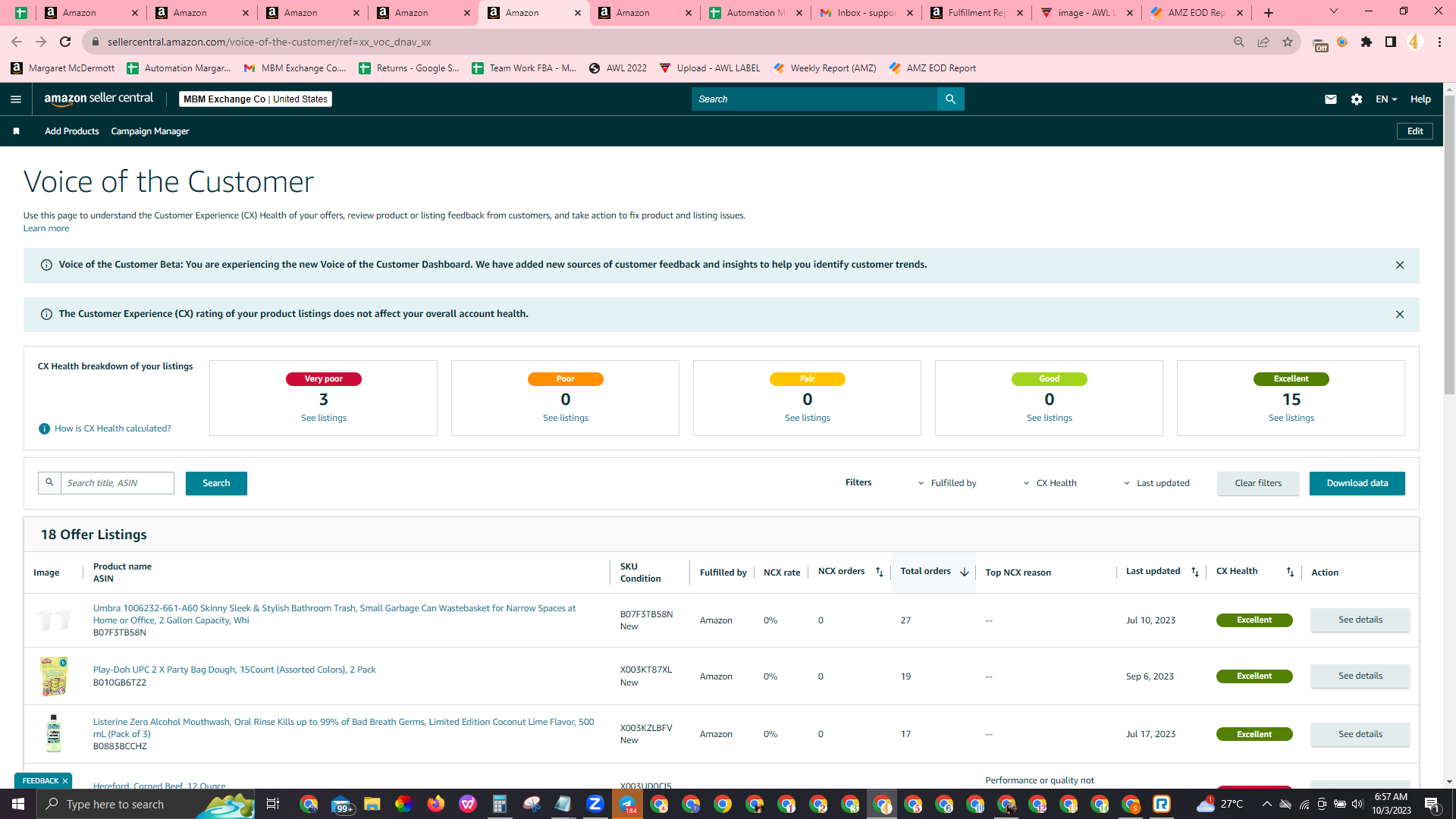The height and width of the screenshot is (819, 1456).
Task: Open the MBM Exchange Co account switcher
Action: [256, 99]
